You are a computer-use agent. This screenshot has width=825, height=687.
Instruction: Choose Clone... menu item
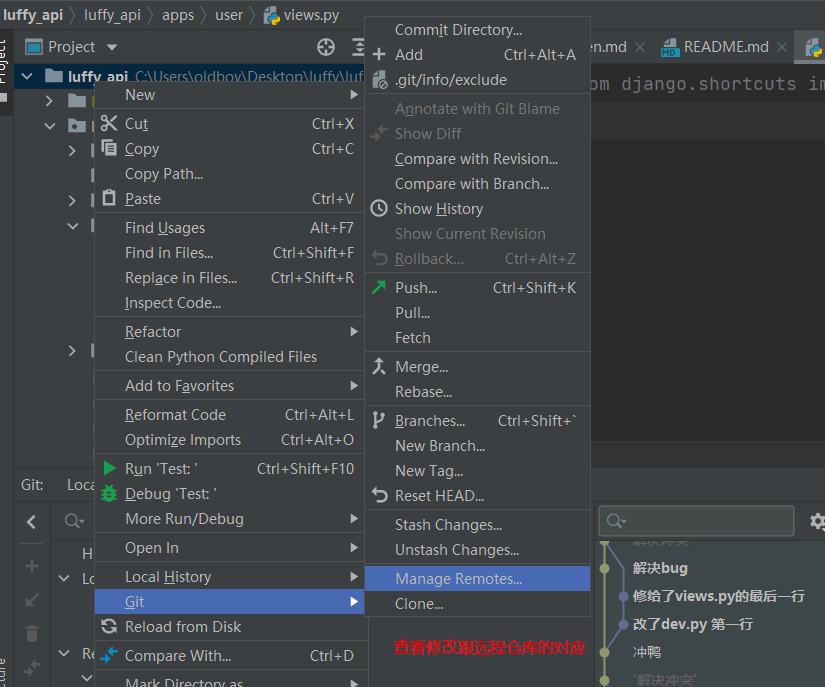pos(477,604)
